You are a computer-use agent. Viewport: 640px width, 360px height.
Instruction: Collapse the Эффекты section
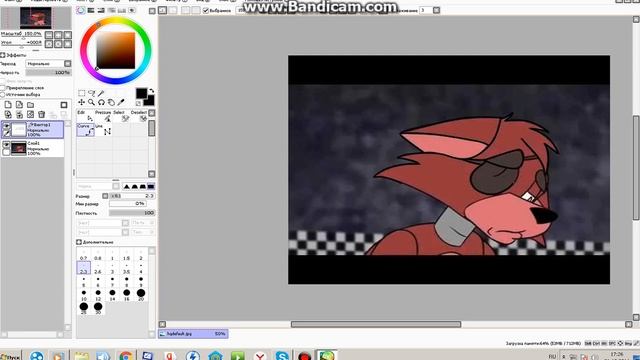point(2,55)
